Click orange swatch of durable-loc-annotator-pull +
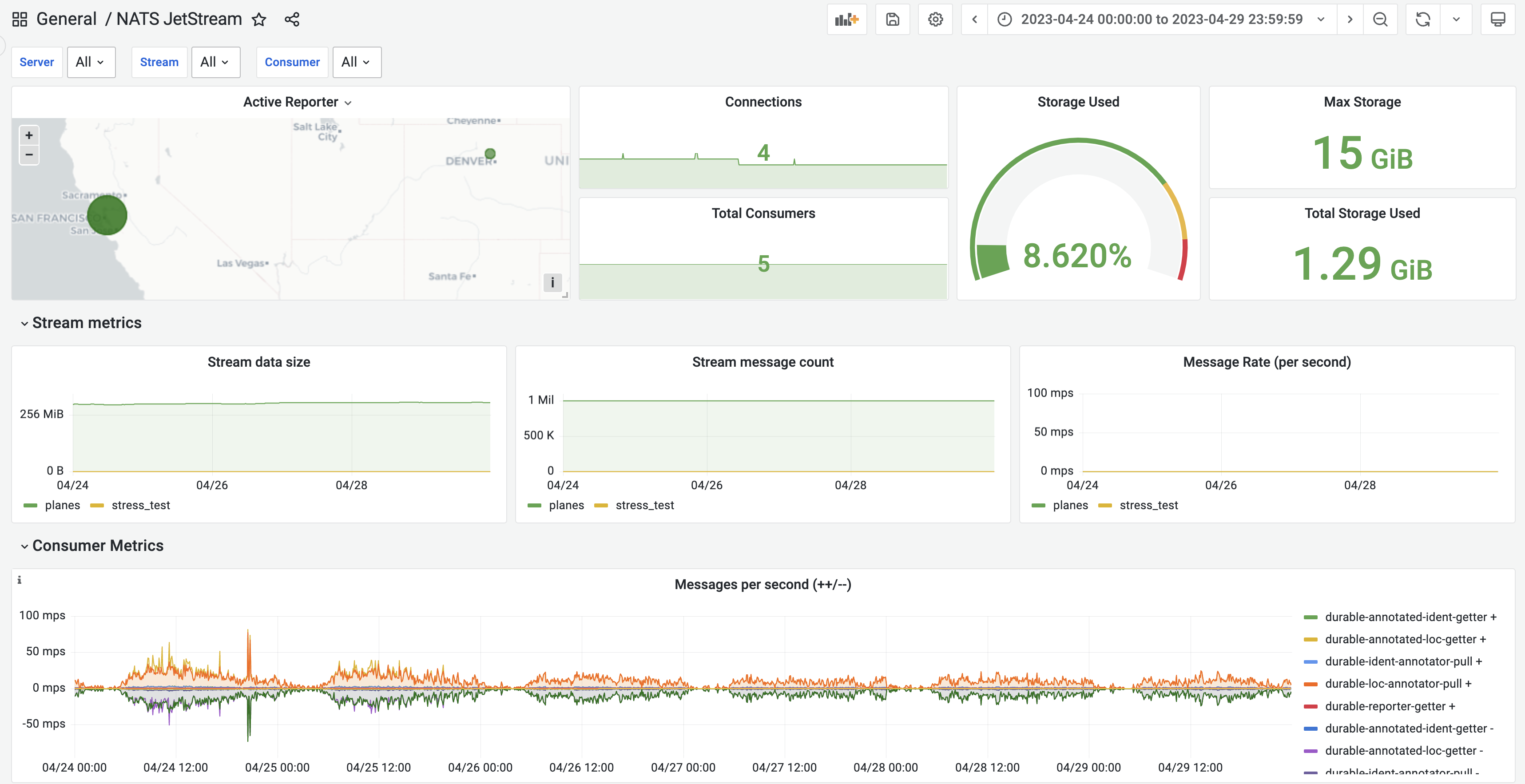 coord(1310,684)
